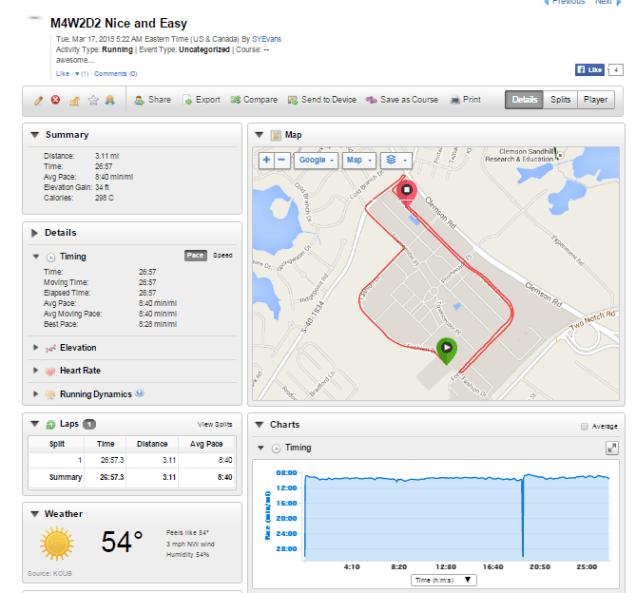Click the pace dip in Timing chart
The width and height of the screenshot is (636, 593).
(x=523, y=517)
